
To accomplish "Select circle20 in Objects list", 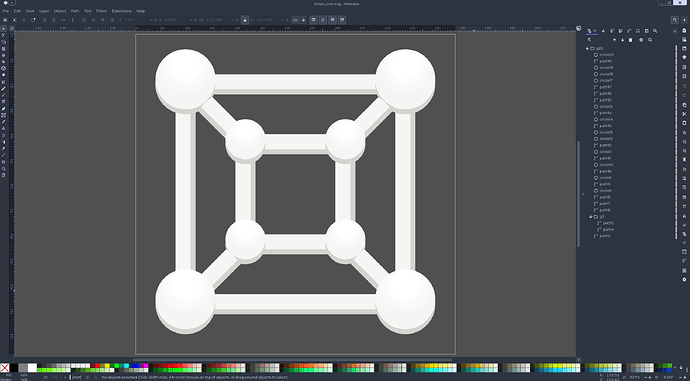I will click(606, 55).
